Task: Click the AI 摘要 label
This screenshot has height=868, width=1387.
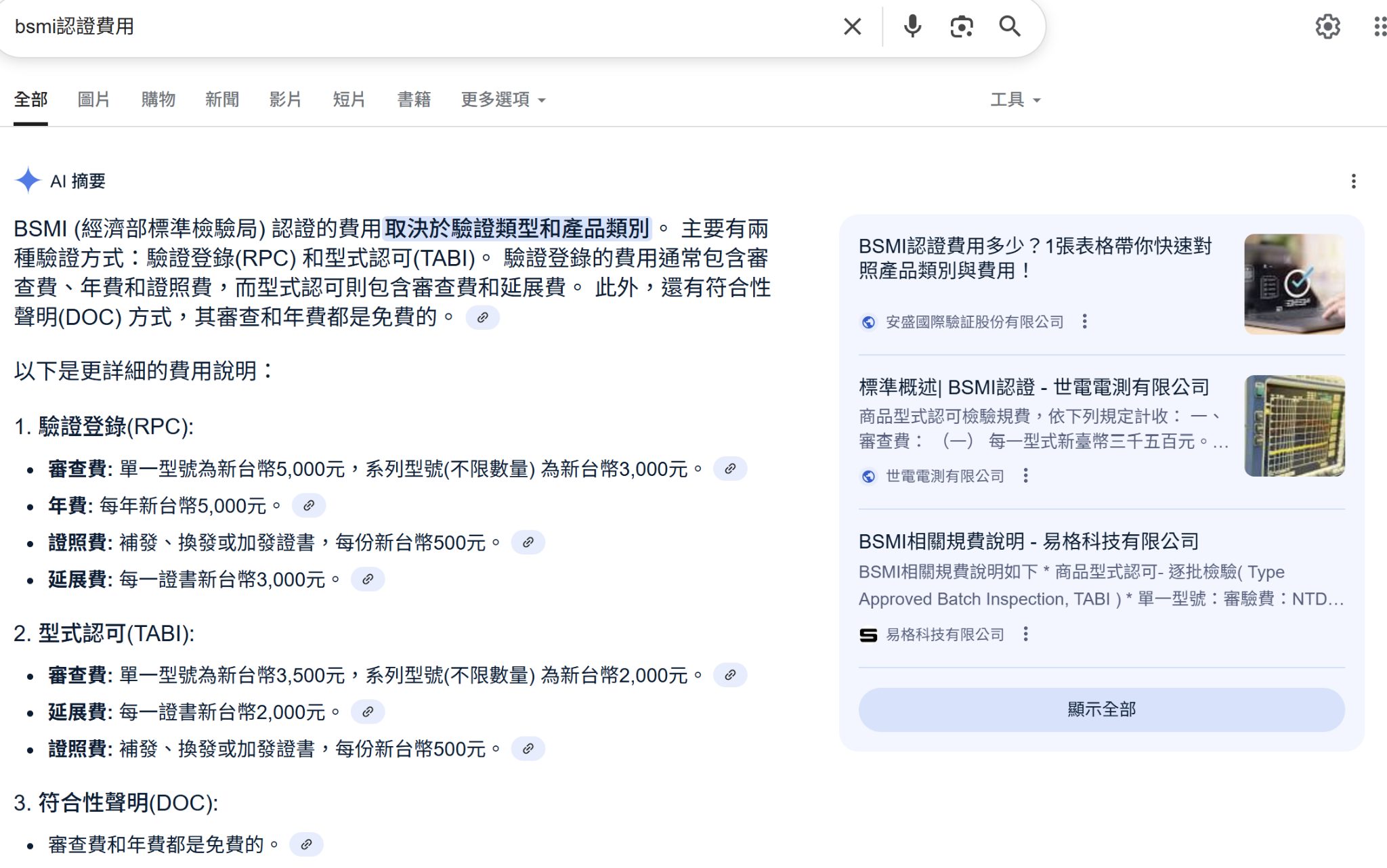Action: click(x=78, y=181)
